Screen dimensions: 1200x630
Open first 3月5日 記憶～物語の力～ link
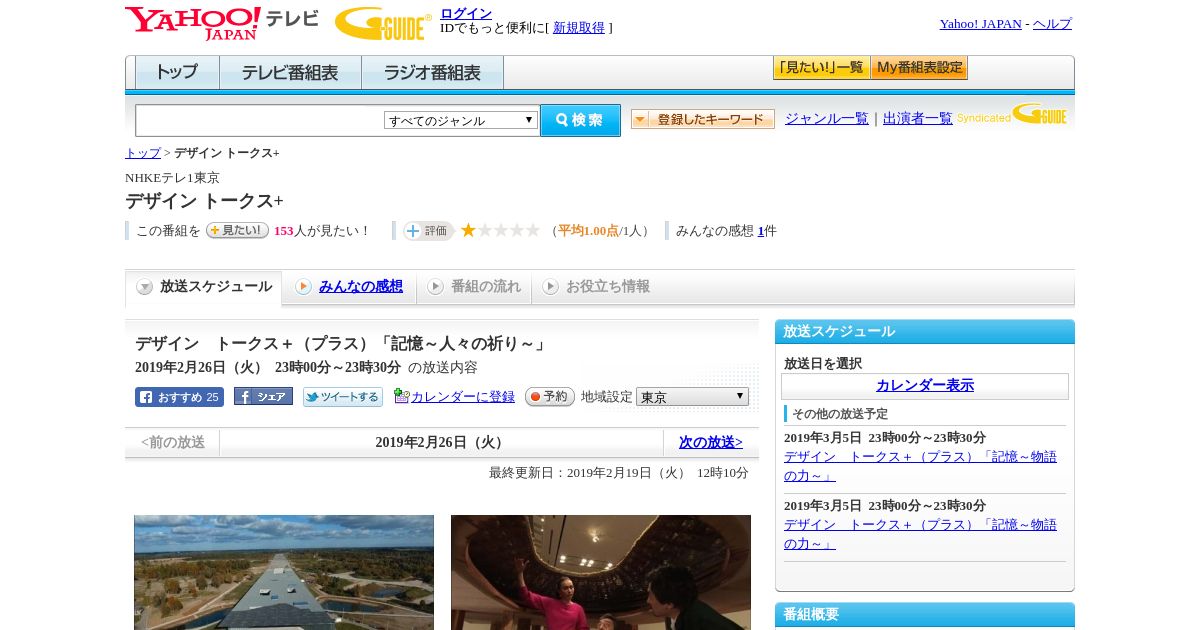(920, 466)
